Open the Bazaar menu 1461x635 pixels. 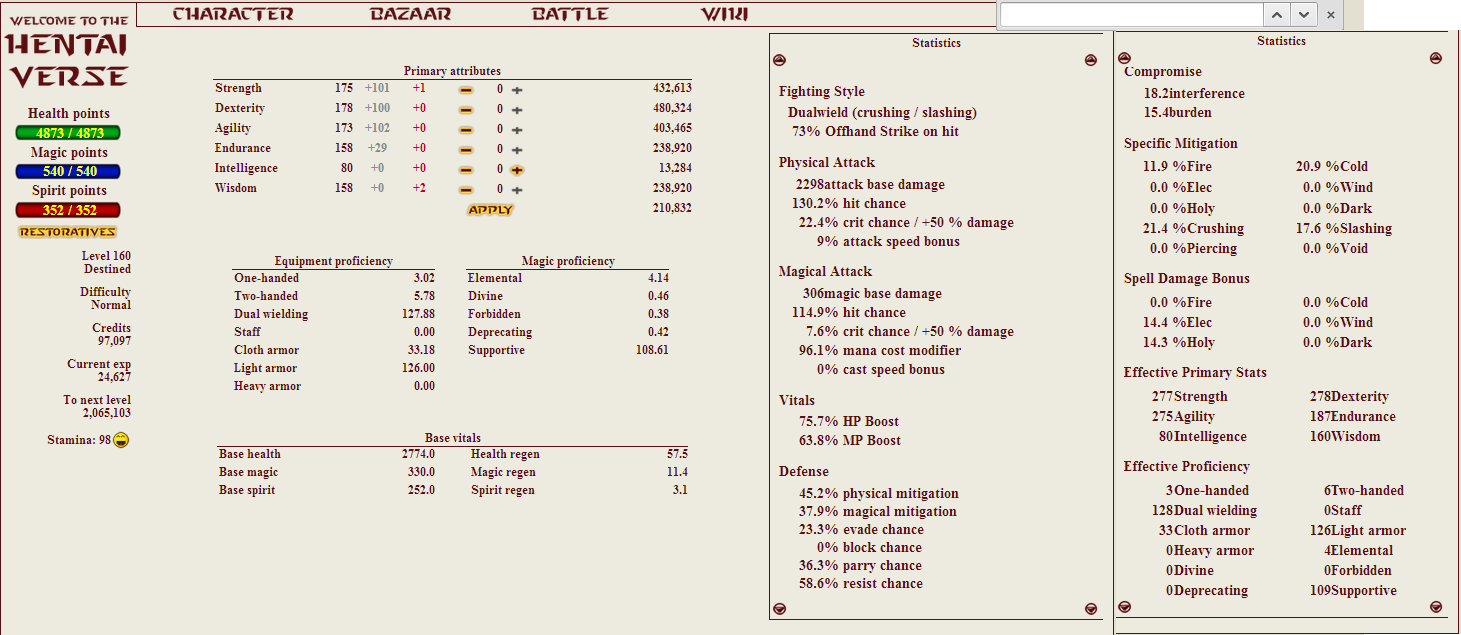point(410,14)
